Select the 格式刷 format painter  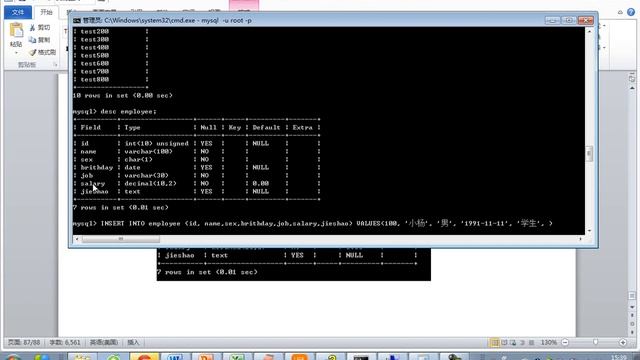(42, 52)
